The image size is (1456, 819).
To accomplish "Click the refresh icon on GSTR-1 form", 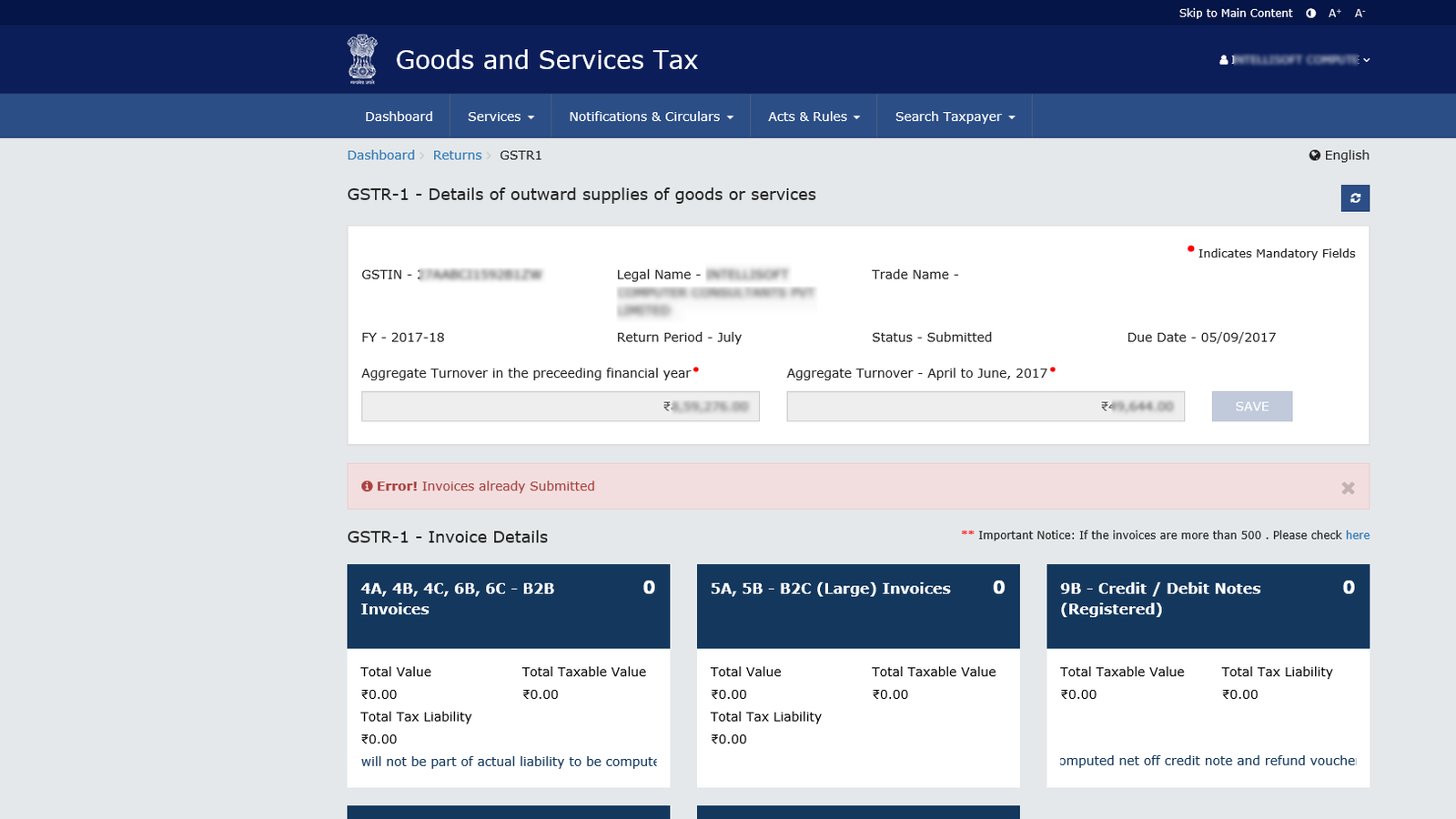I will point(1355,197).
